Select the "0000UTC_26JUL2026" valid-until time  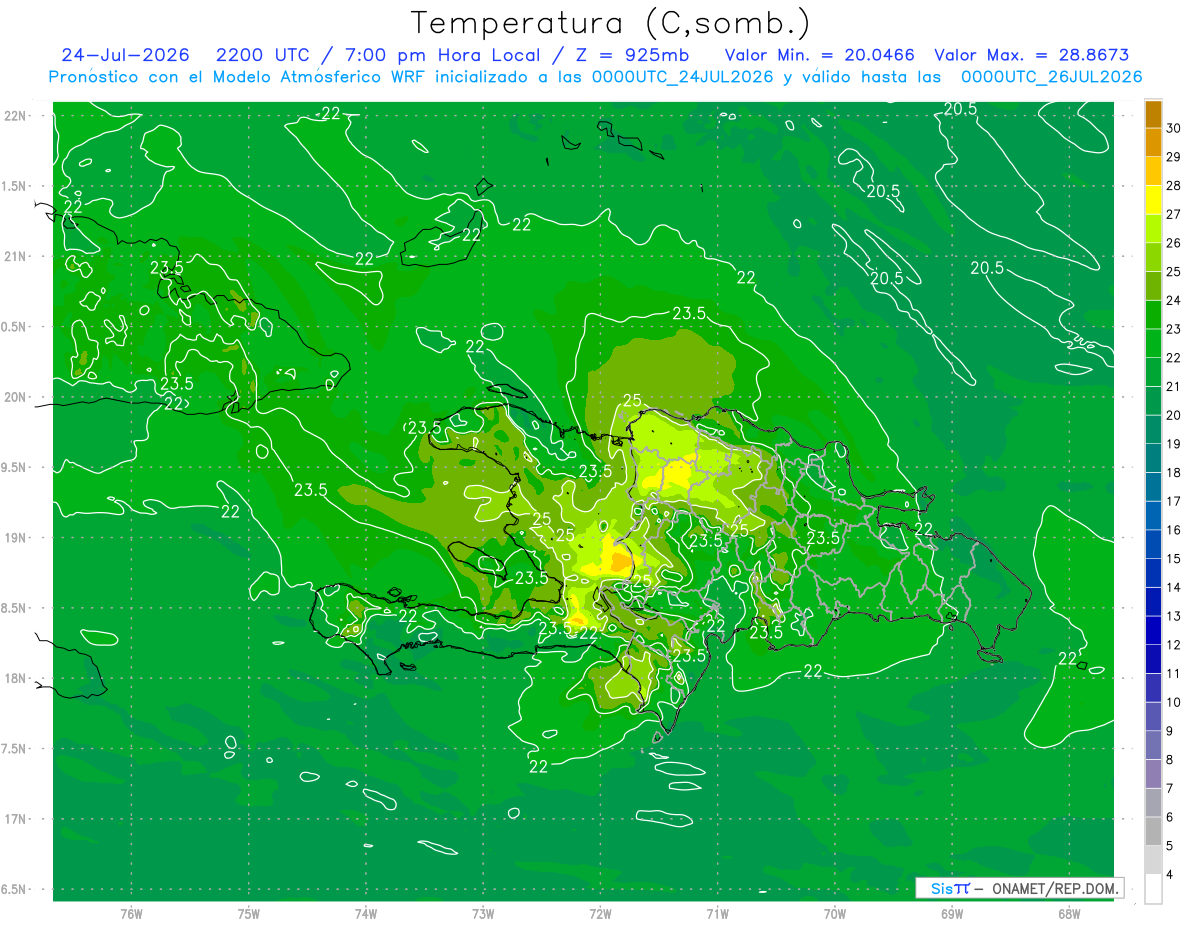(1051, 77)
